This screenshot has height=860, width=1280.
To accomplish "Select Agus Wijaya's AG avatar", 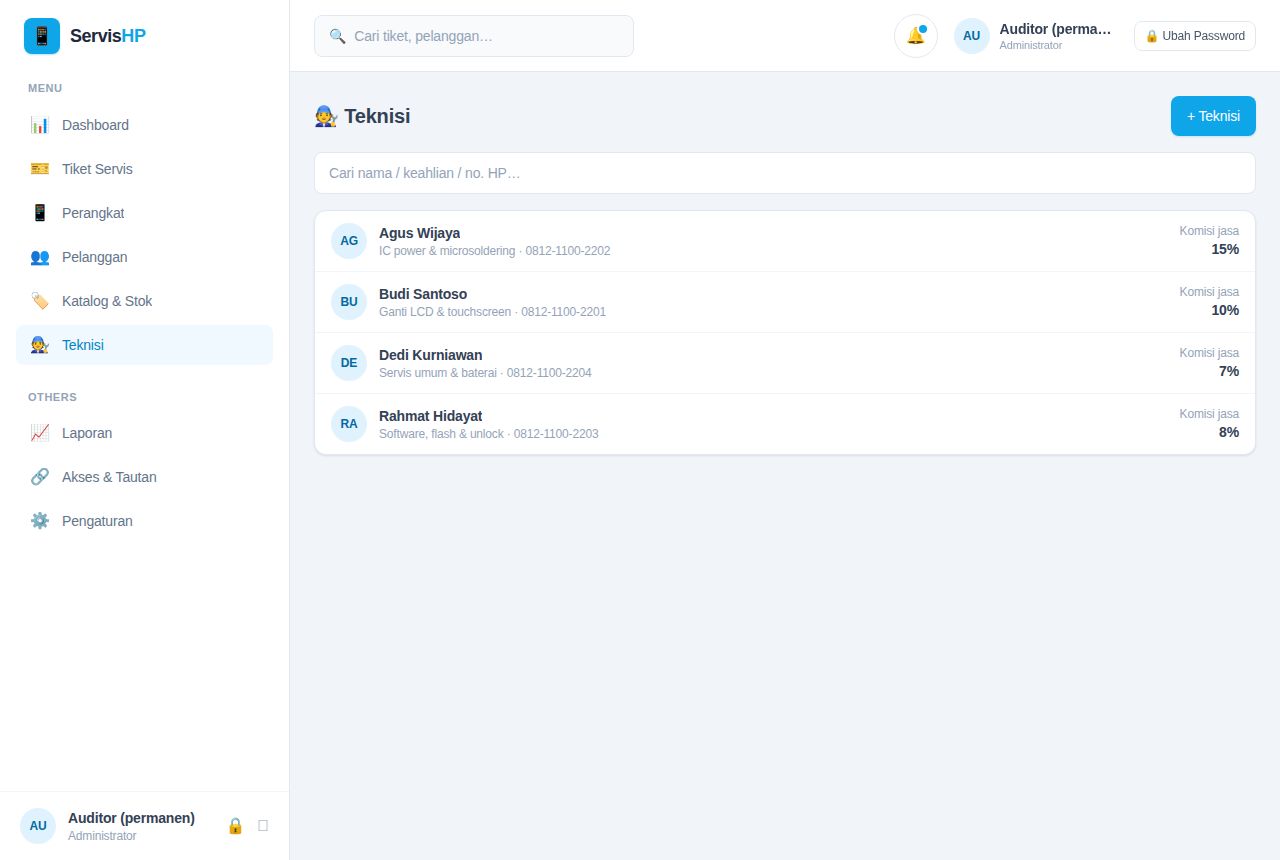I will click(x=349, y=241).
